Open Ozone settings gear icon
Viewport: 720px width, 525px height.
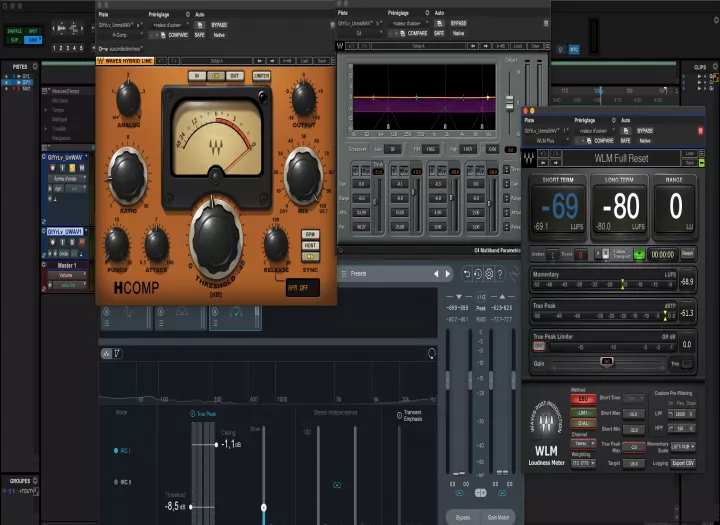click(x=489, y=274)
